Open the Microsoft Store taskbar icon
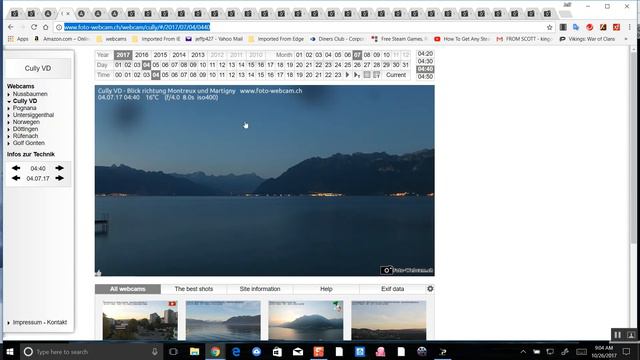640x360 pixels. (277, 351)
